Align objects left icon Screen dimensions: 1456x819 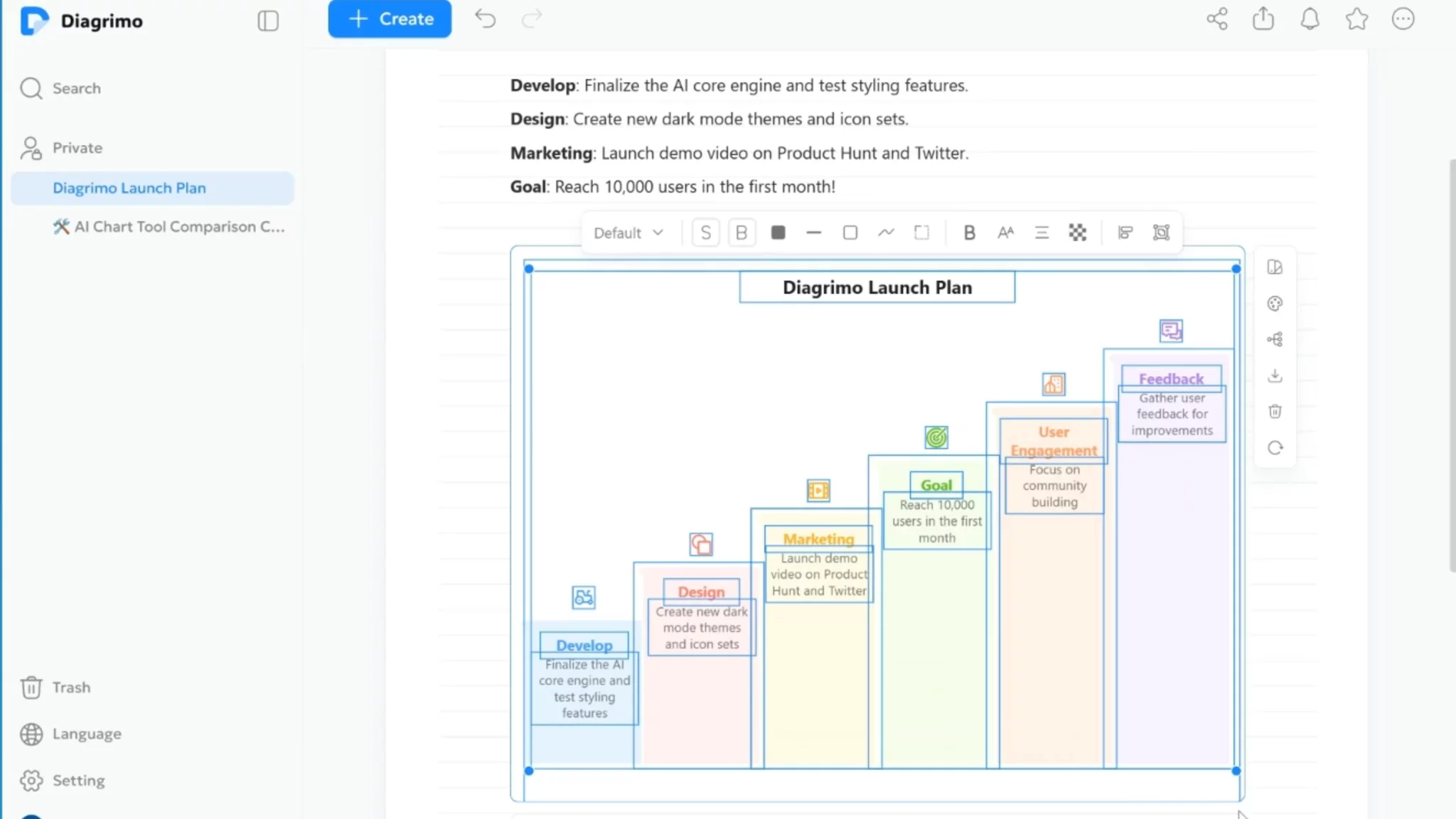click(1125, 232)
